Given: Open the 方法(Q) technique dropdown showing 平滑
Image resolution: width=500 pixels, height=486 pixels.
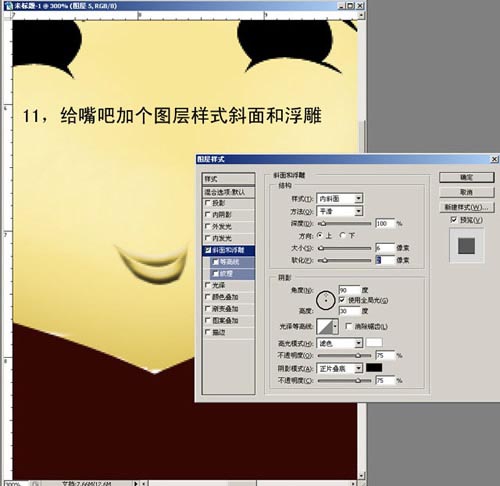Looking at the screenshot, I should (x=340, y=211).
